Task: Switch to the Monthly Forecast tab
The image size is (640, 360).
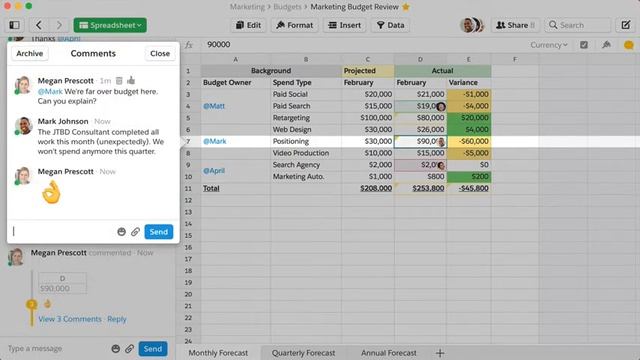Action: click(x=218, y=353)
